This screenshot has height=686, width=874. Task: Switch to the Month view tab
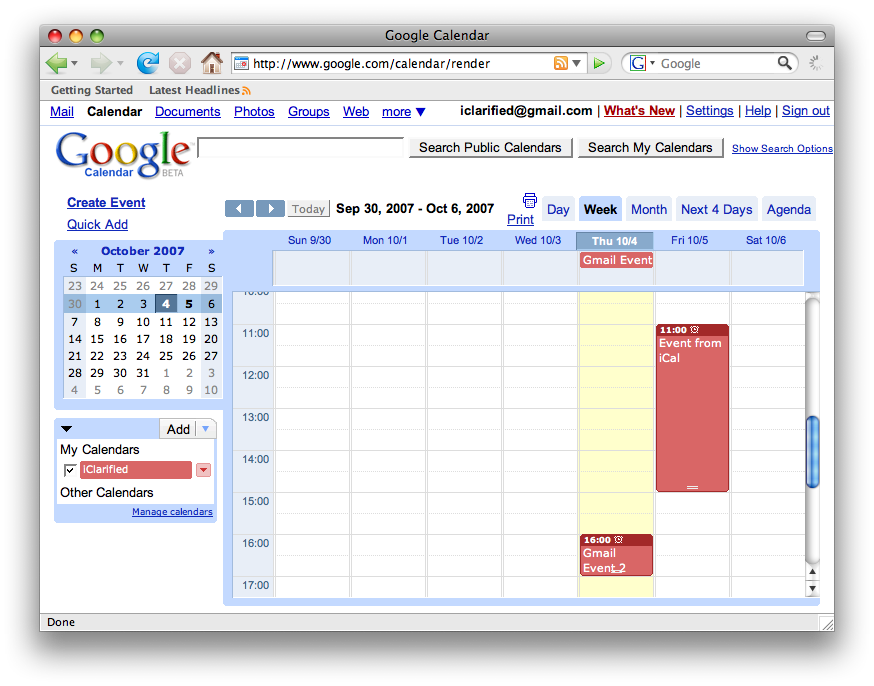tap(648, 208)
